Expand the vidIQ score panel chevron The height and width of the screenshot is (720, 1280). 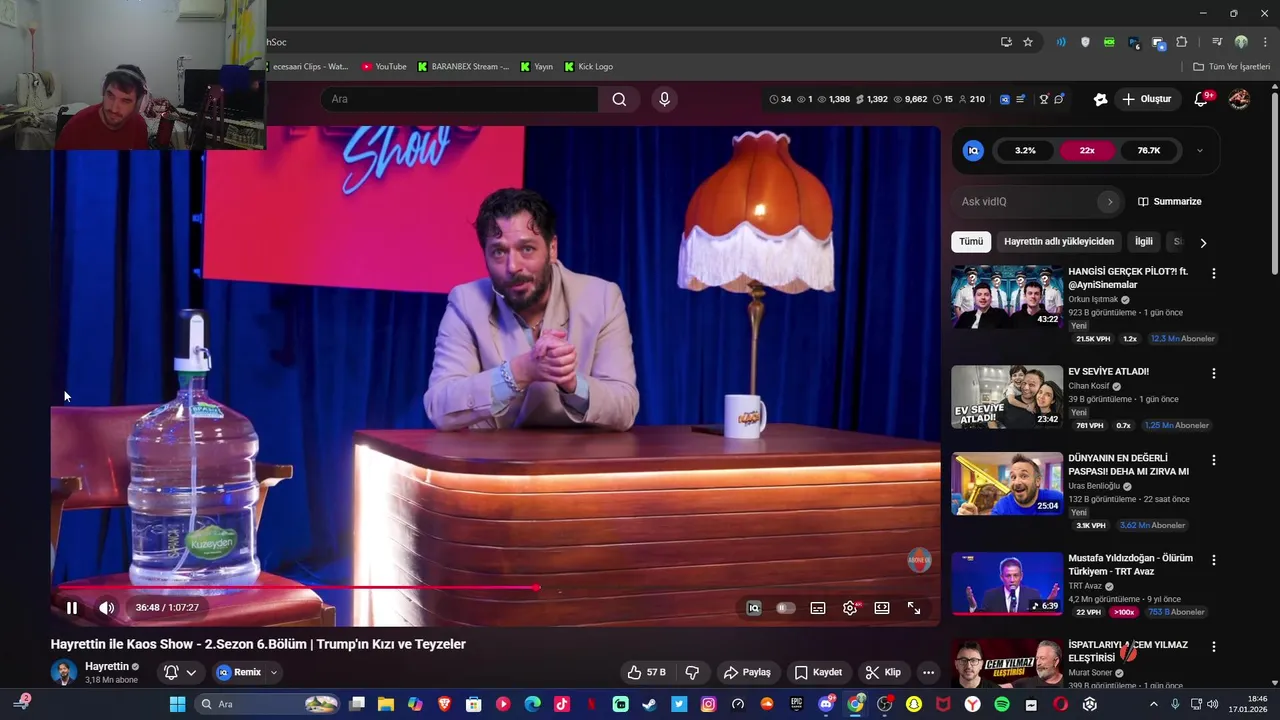coord(1200,151)
